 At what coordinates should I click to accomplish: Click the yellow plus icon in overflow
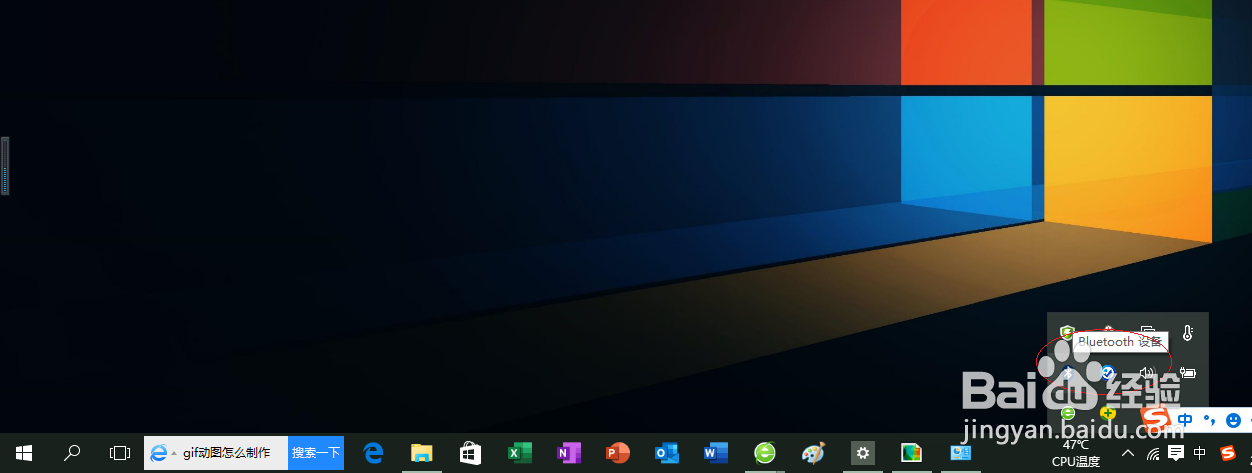(x=1108, y=412)
